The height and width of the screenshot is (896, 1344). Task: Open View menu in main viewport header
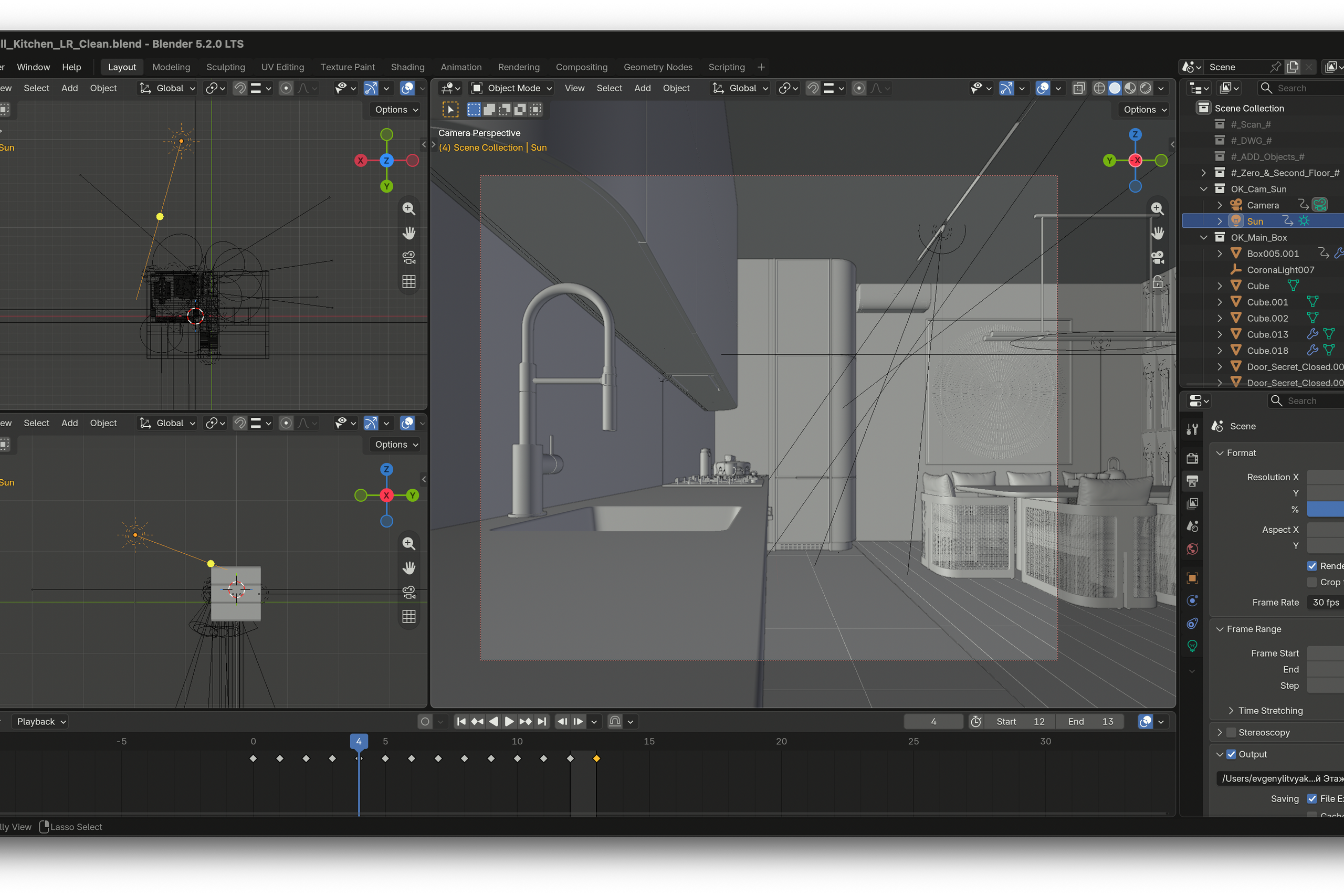(574, 88)
